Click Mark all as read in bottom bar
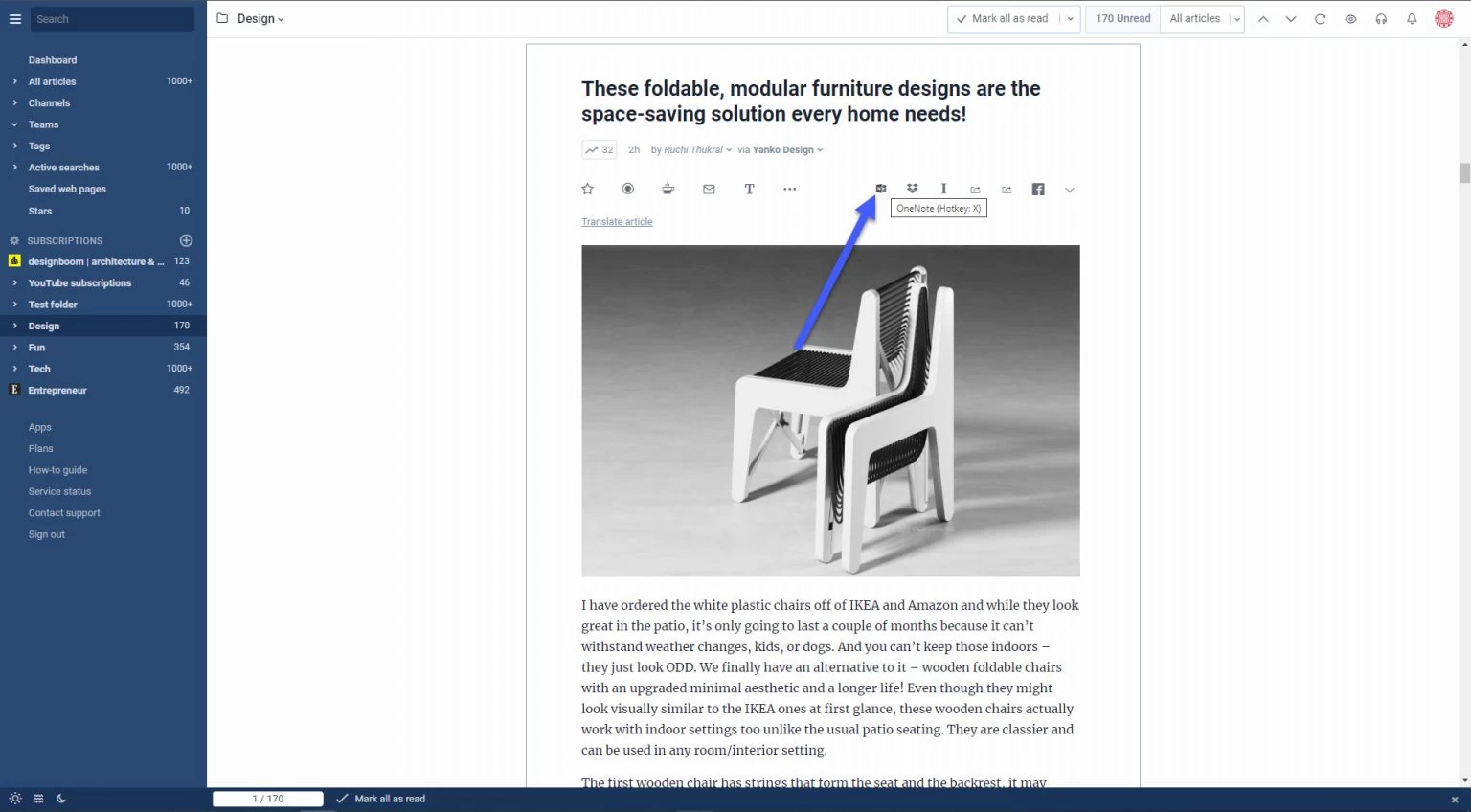 (381, 799)
